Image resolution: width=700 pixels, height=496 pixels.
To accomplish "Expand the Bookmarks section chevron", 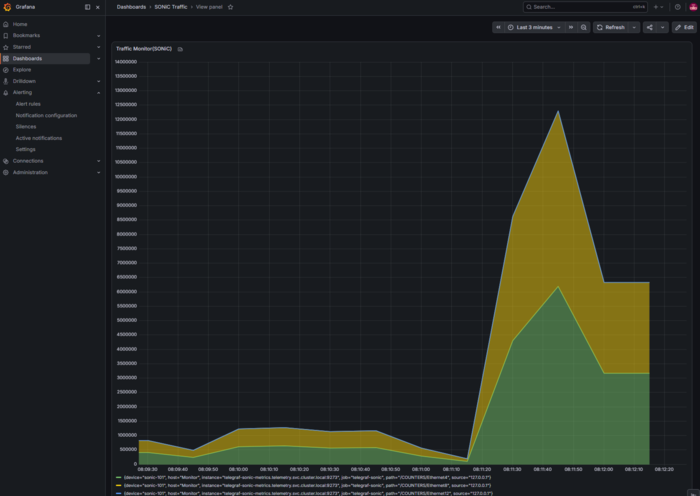I will [x=99, y=36].
